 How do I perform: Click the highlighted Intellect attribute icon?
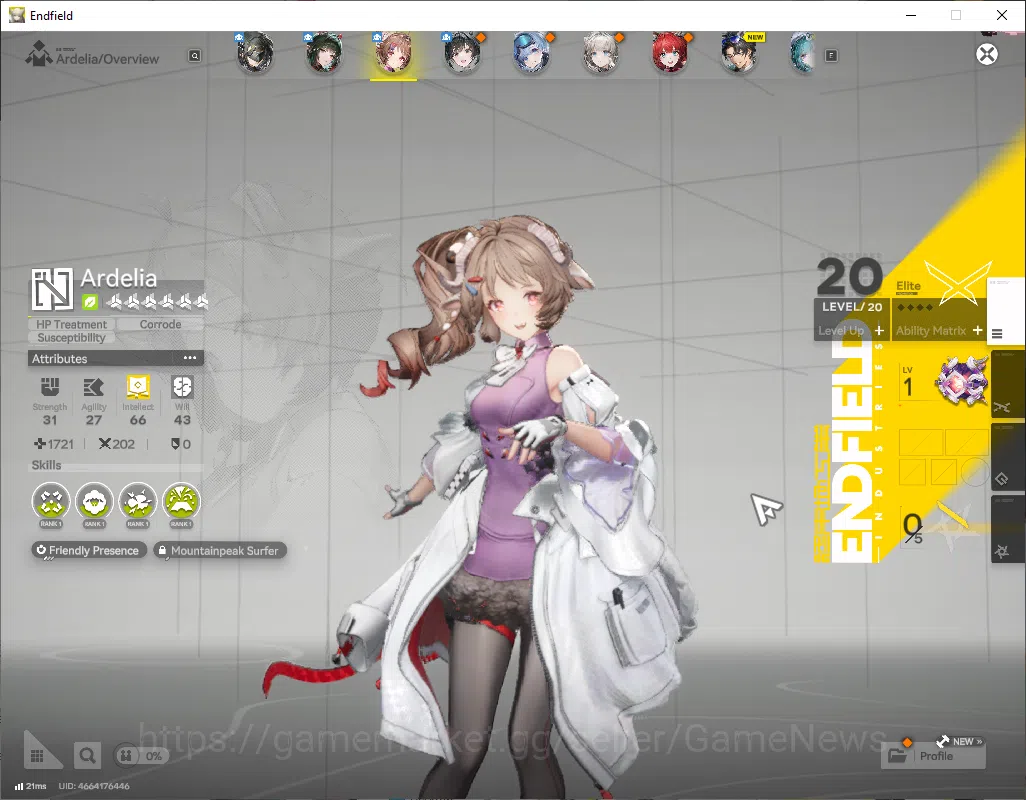(x=137, y=387)
